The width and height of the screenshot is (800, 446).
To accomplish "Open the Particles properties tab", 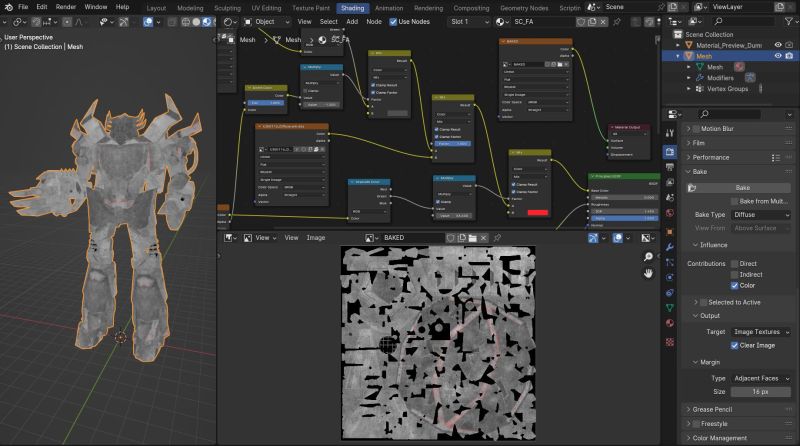I will (670, 262).
